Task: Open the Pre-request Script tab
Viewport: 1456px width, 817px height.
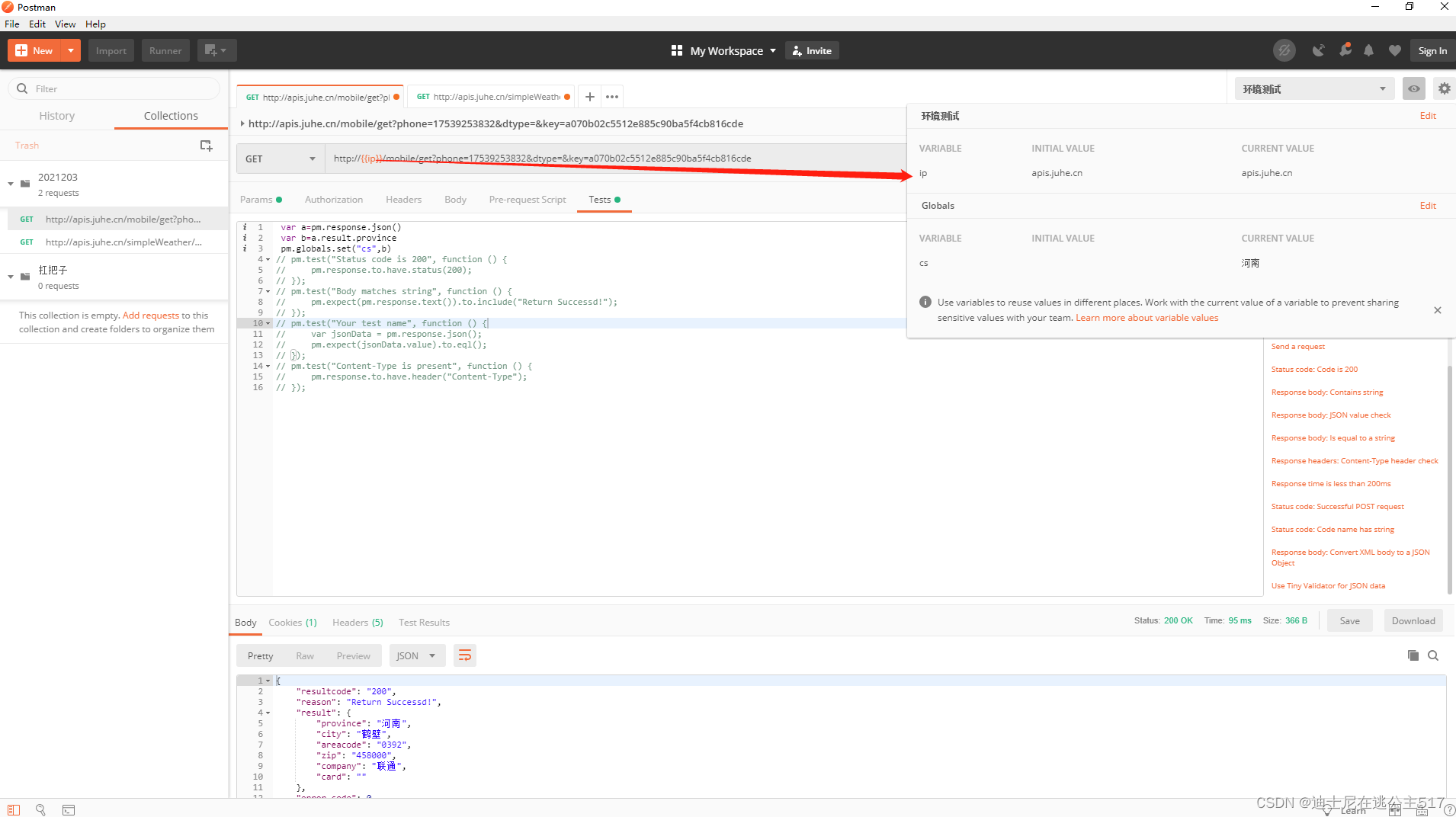Action: point(528,200)
